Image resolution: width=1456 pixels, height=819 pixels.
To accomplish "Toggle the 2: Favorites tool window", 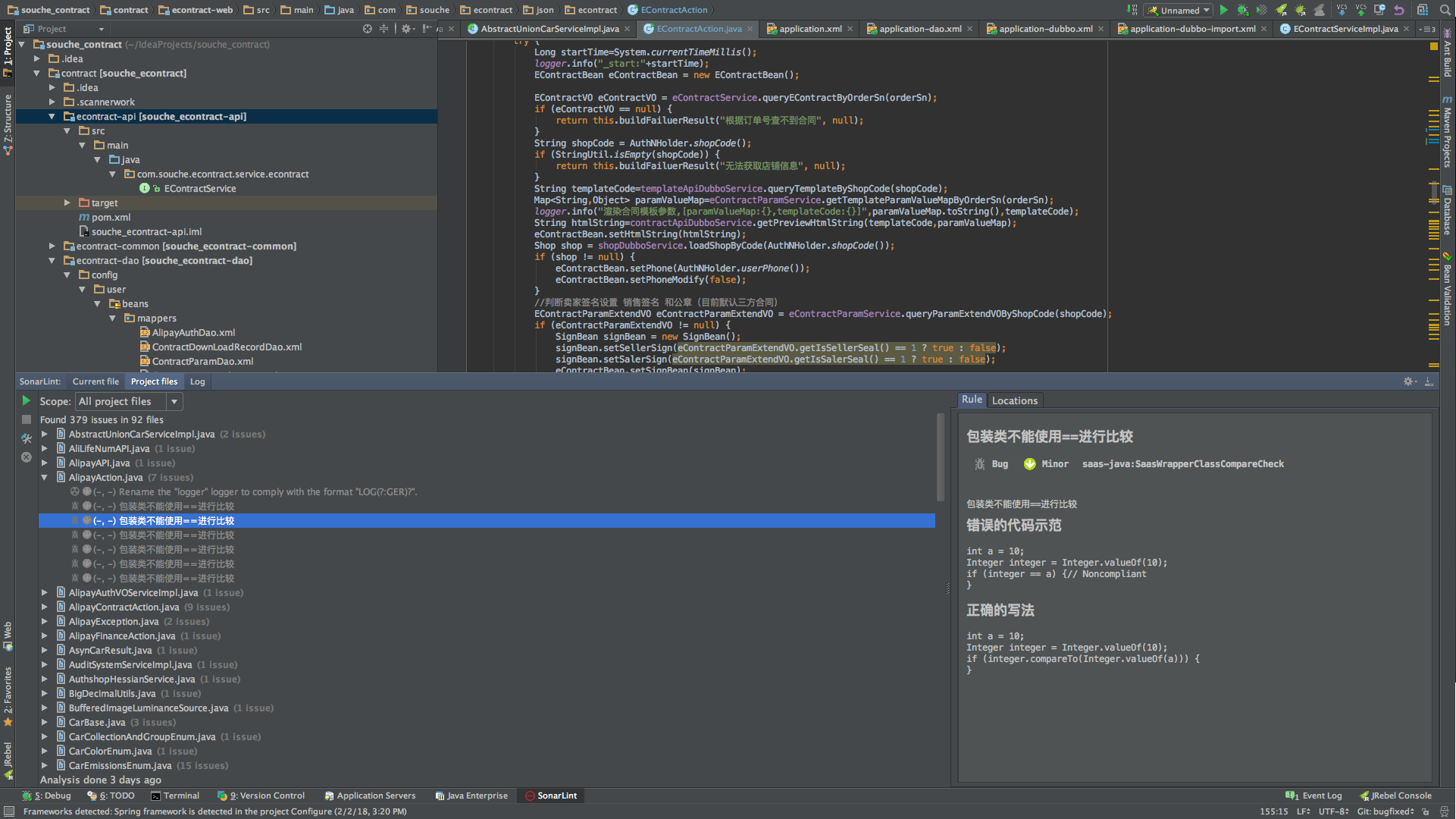I will [8, 696].
